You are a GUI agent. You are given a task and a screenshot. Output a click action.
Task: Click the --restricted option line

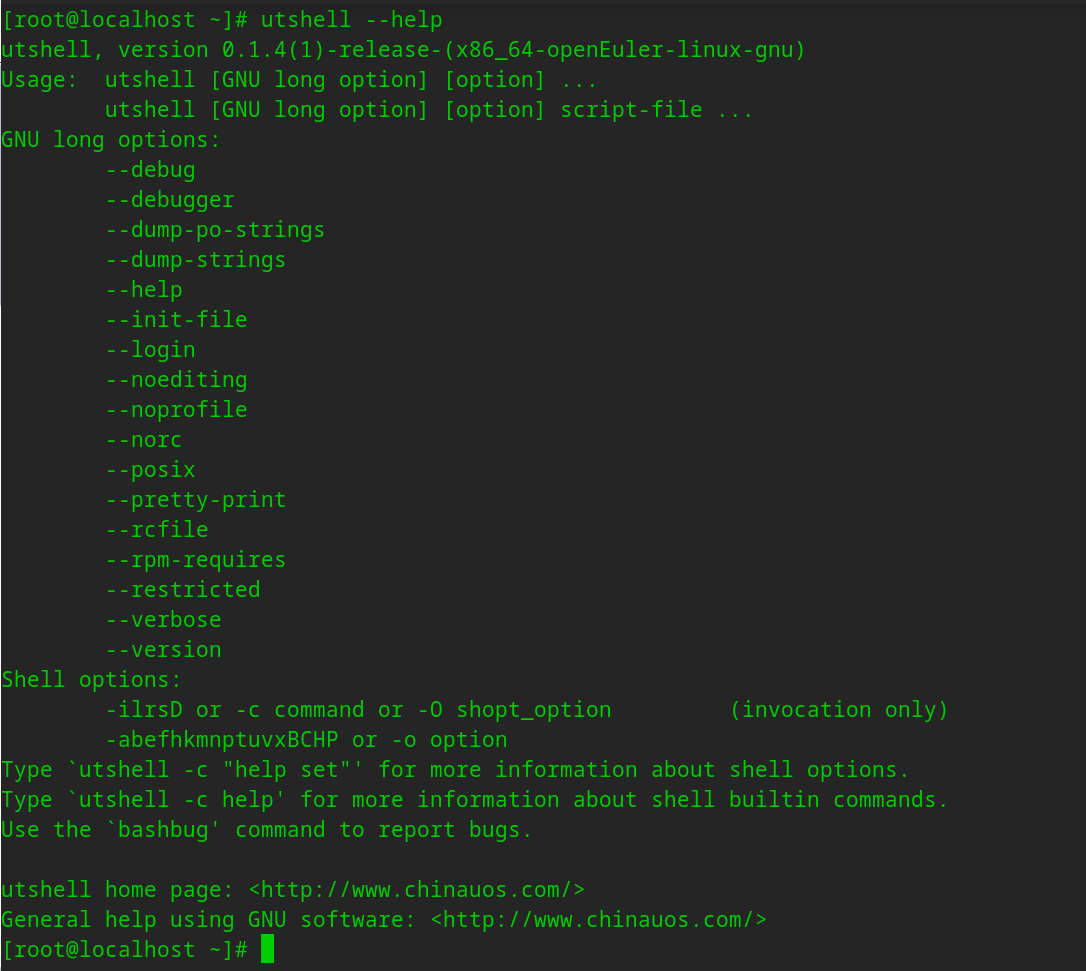coord(183,590)
